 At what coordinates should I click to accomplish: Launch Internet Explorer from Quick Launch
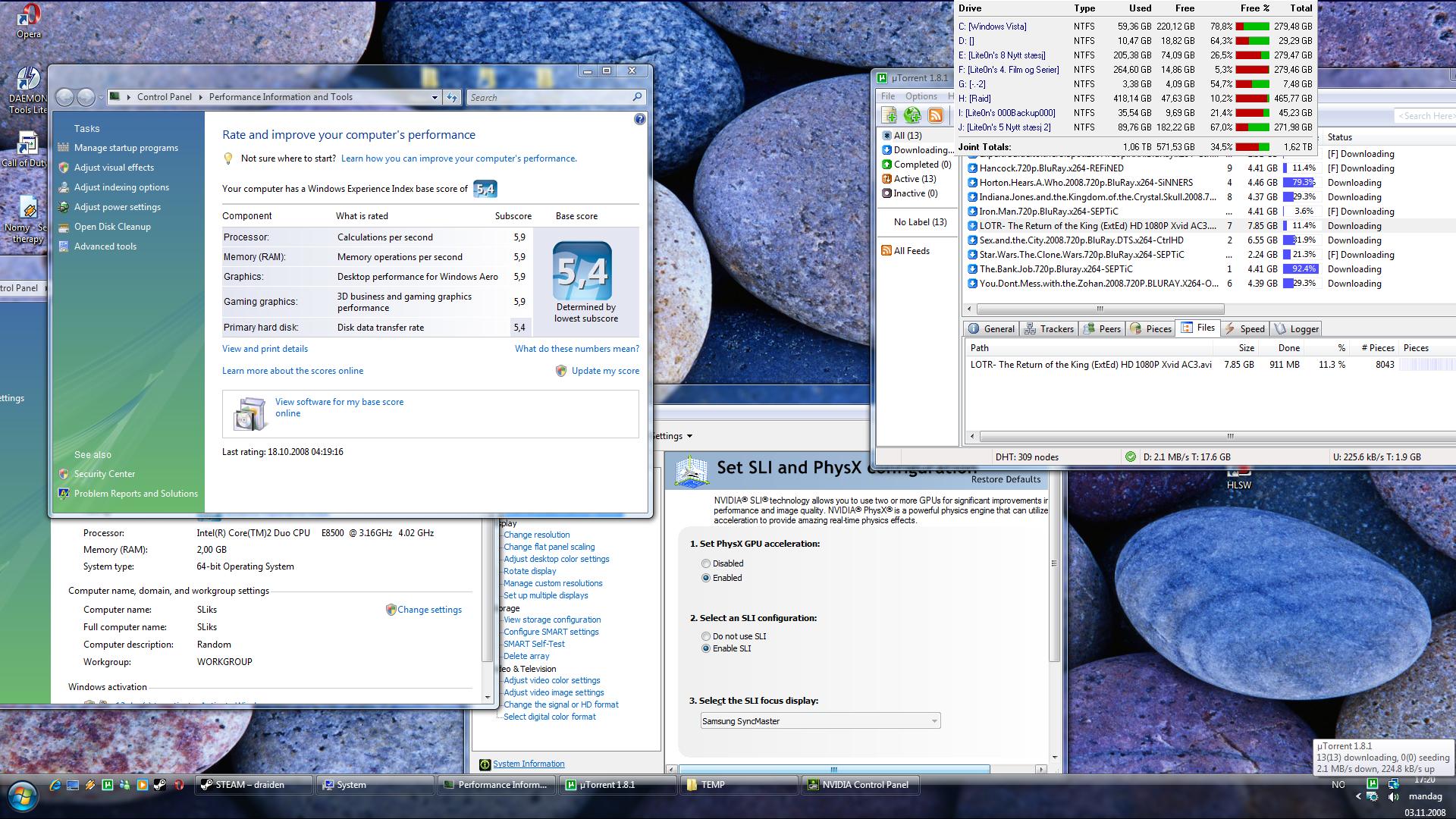pos(55,785)
